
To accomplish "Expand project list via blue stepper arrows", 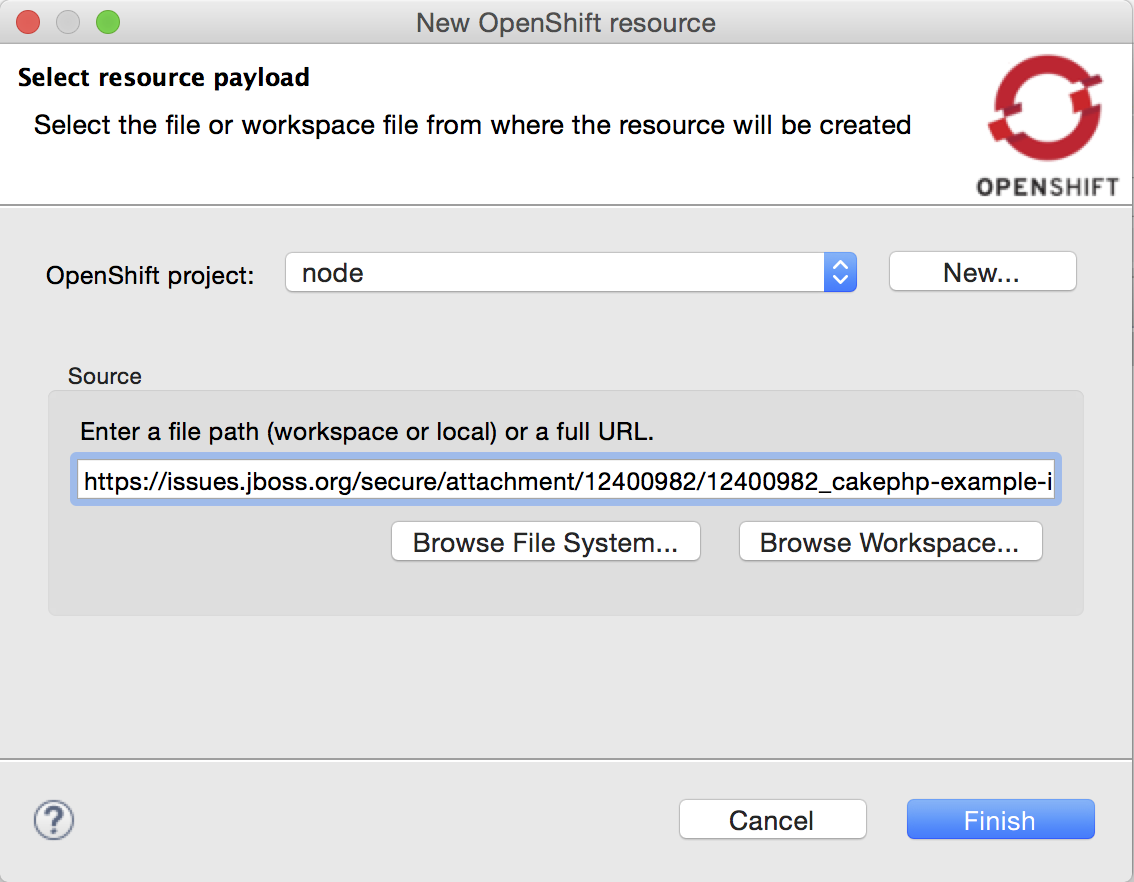I will [x=840, y=272].
